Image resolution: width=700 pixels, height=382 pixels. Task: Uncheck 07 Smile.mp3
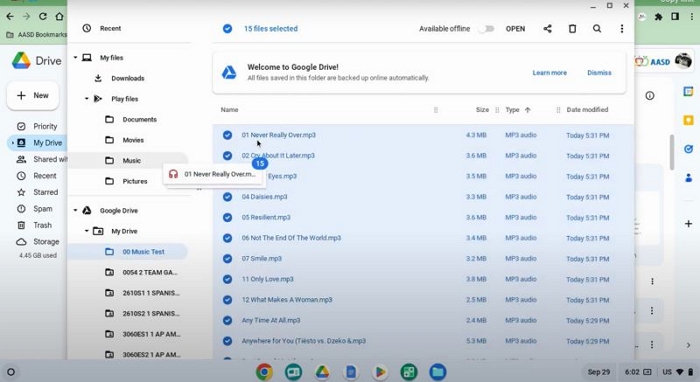tap(227, 258)
